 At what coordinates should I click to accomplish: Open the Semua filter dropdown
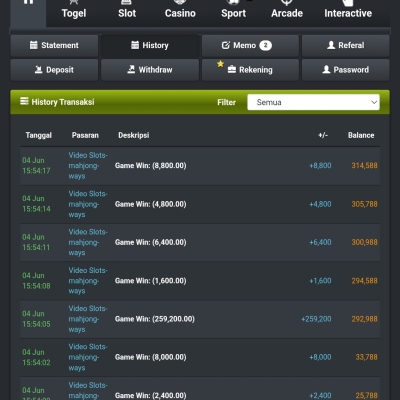(x=313, y=102)
